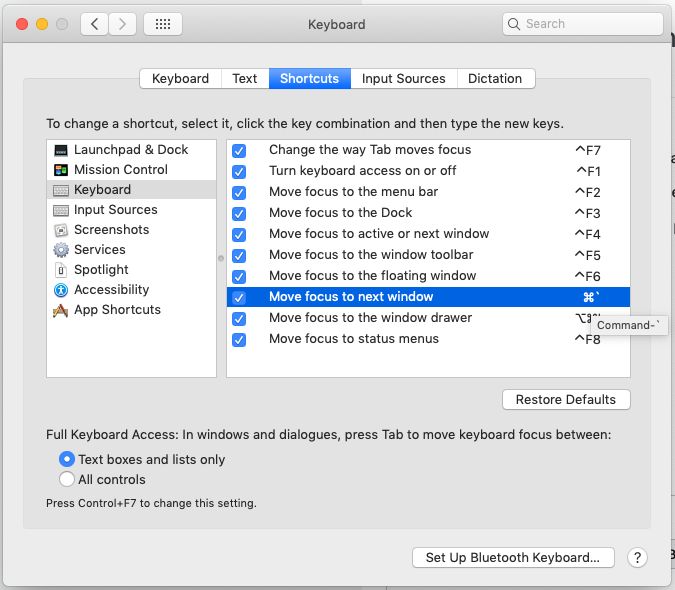Uncheck Move focus to the window toolbar

[239, 256]
